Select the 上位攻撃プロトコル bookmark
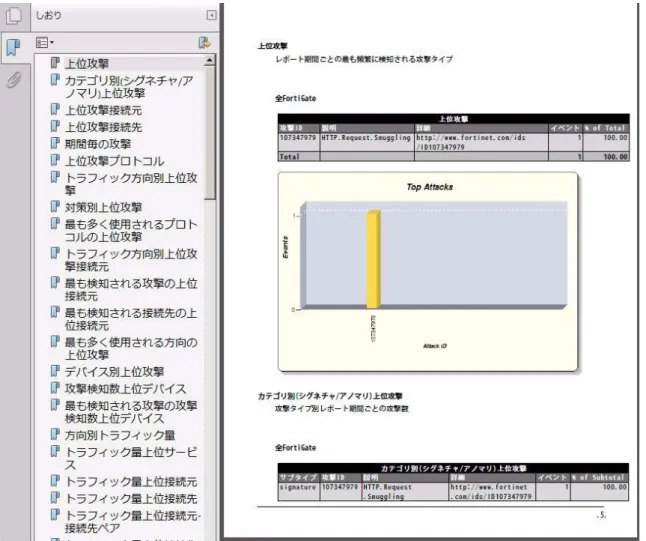The image size is (646, 541). [x=115, y=161]
